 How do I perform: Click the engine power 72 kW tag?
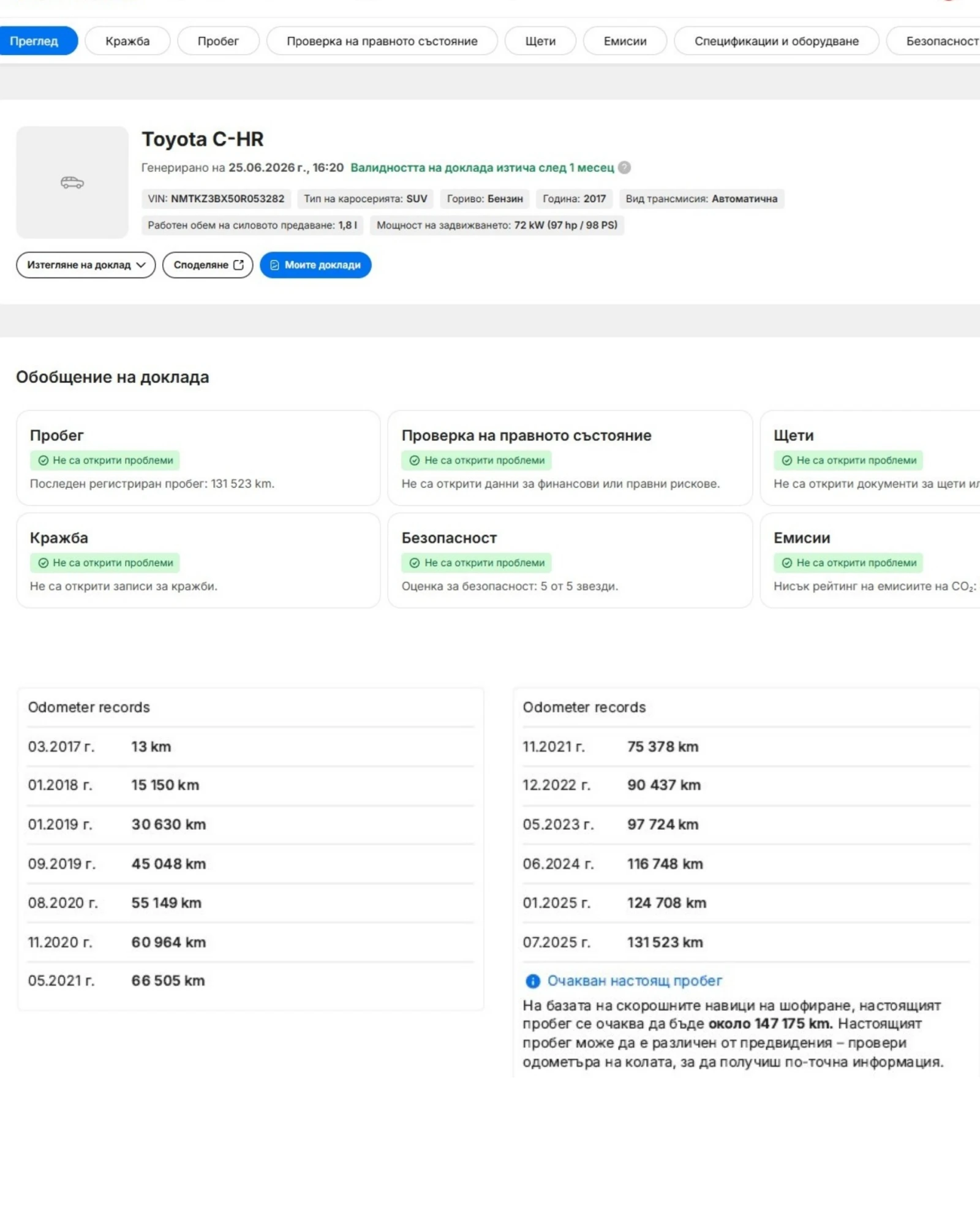497,225
